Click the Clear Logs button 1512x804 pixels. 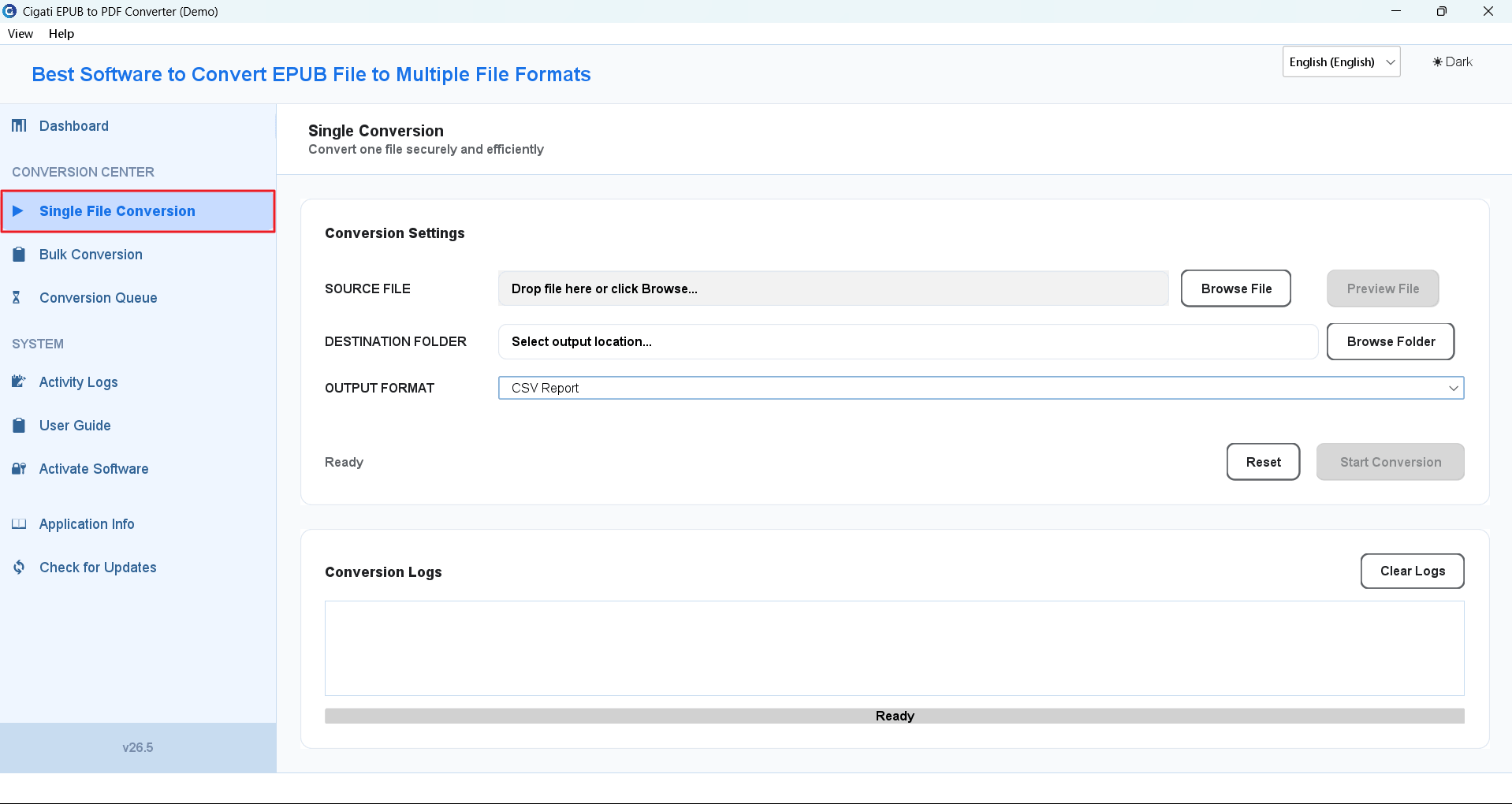(1412, 571)
